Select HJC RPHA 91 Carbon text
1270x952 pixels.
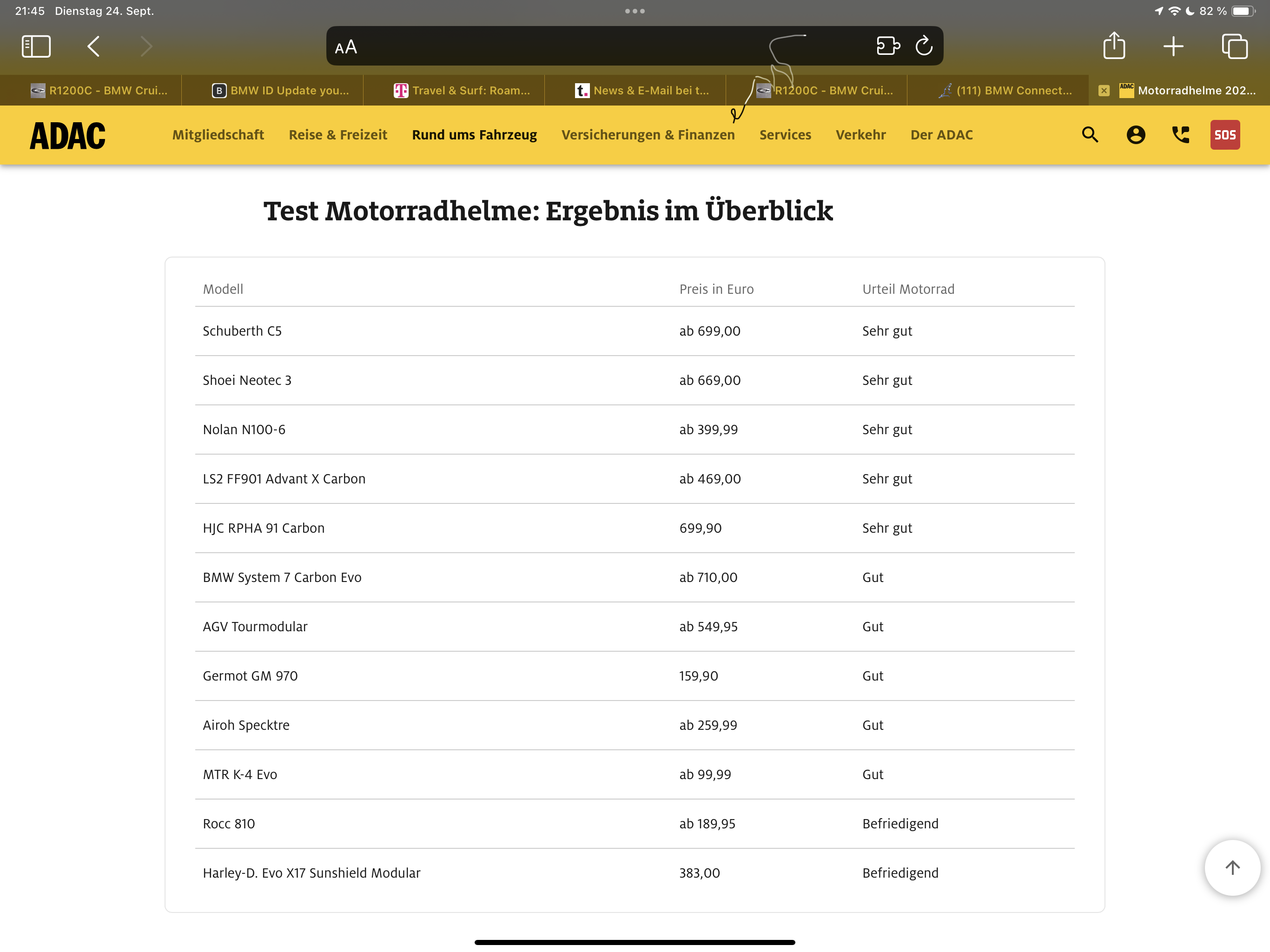264,528
